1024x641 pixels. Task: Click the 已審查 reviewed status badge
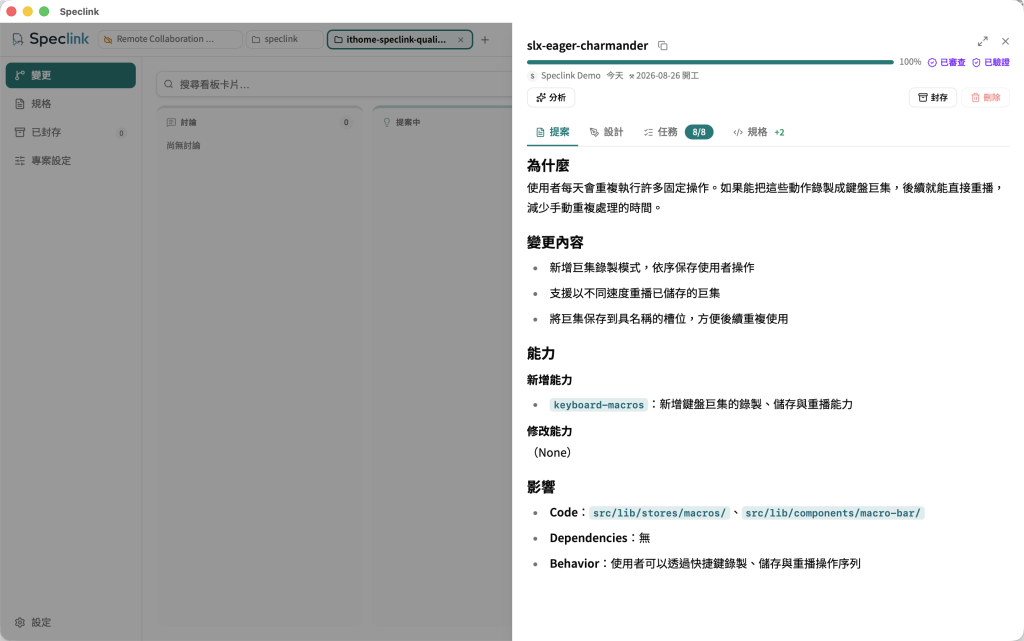(x=946, y=62)
